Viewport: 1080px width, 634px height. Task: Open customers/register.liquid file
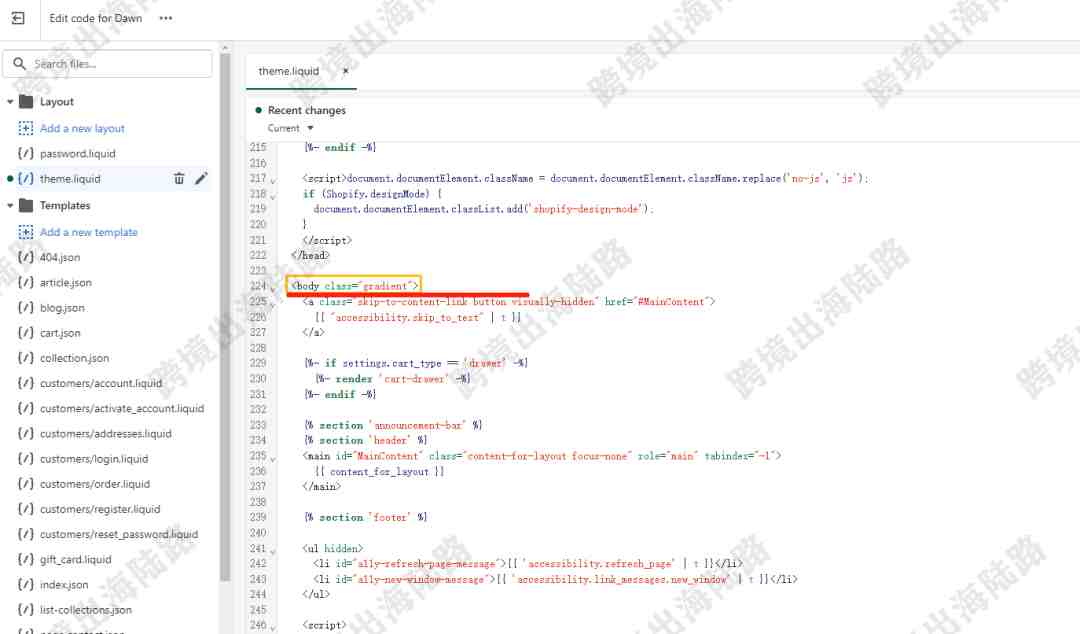100,509
